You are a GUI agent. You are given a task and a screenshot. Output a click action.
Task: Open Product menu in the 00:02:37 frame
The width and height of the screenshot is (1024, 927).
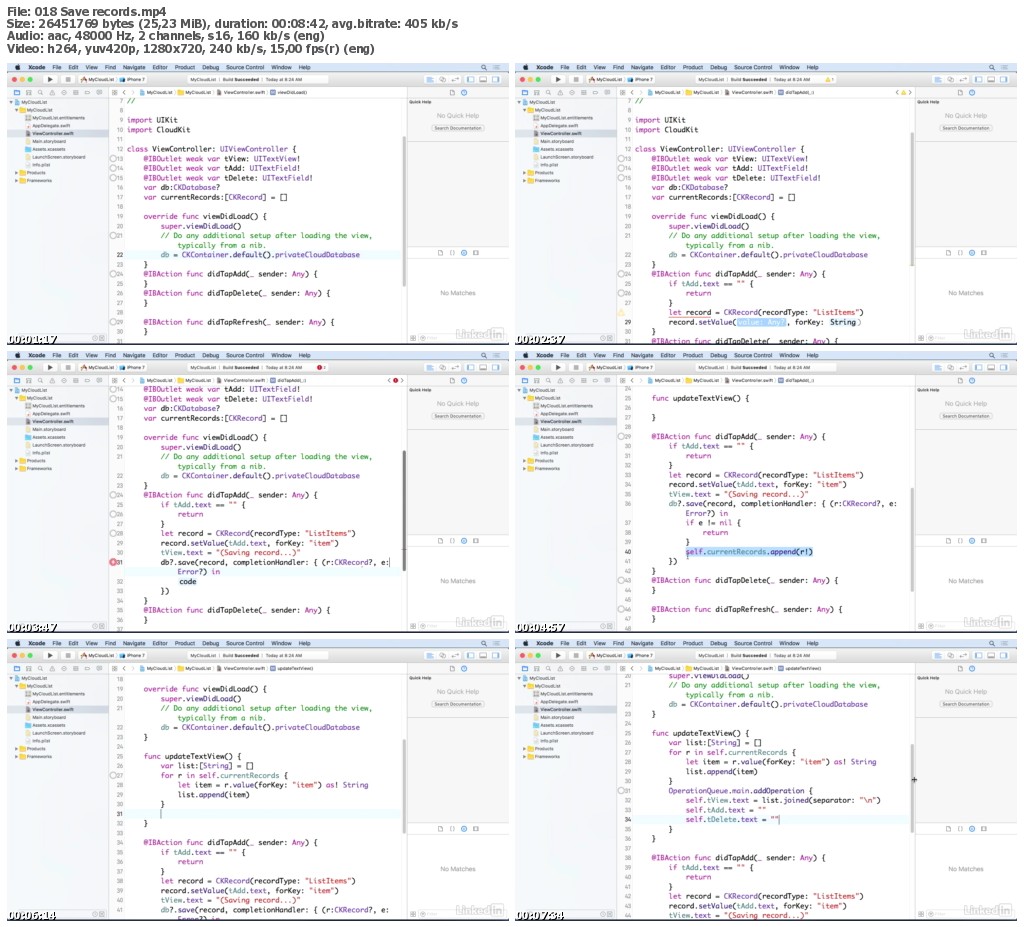point(693,67)
